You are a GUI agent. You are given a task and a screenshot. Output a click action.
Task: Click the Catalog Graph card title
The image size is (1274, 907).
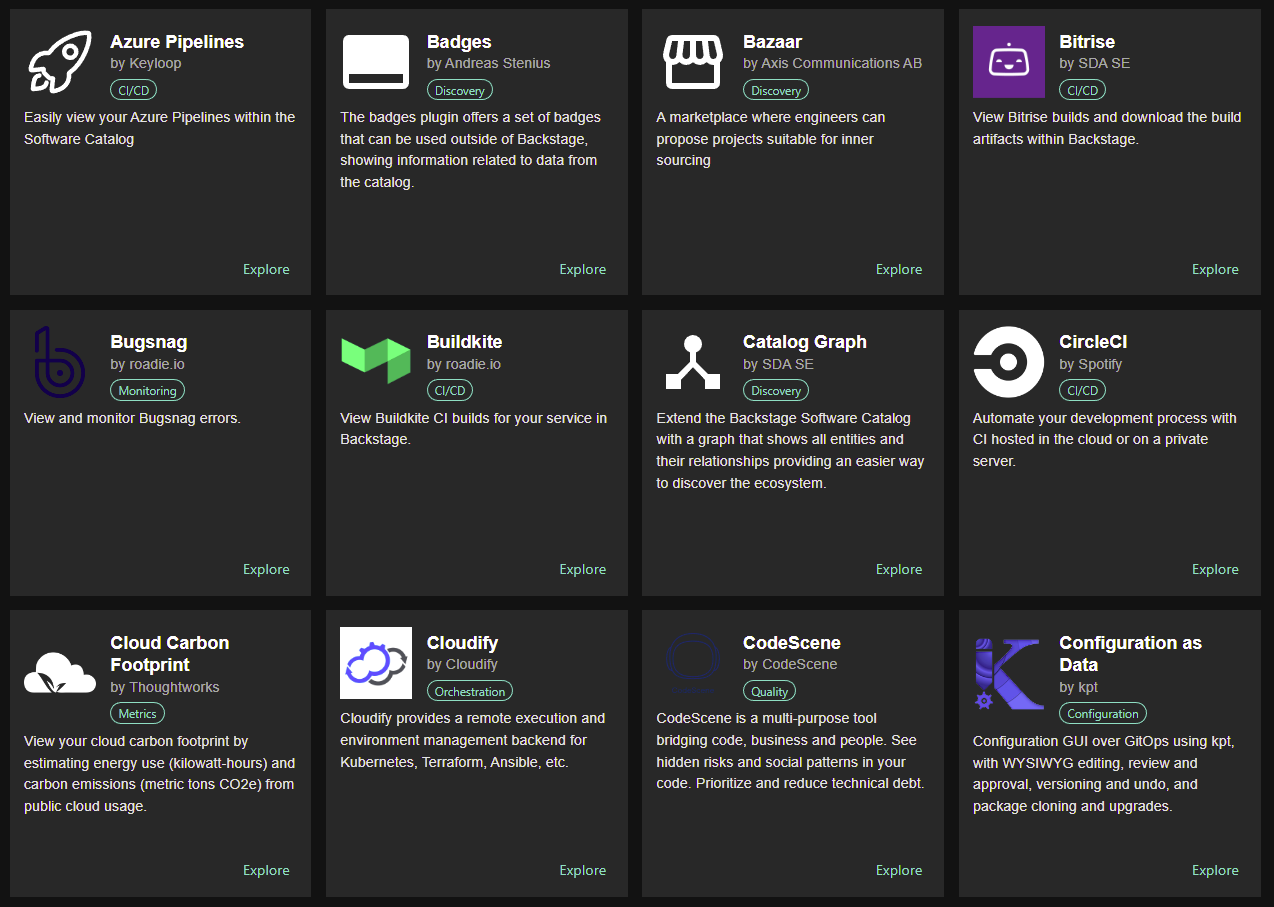[805, 342]
